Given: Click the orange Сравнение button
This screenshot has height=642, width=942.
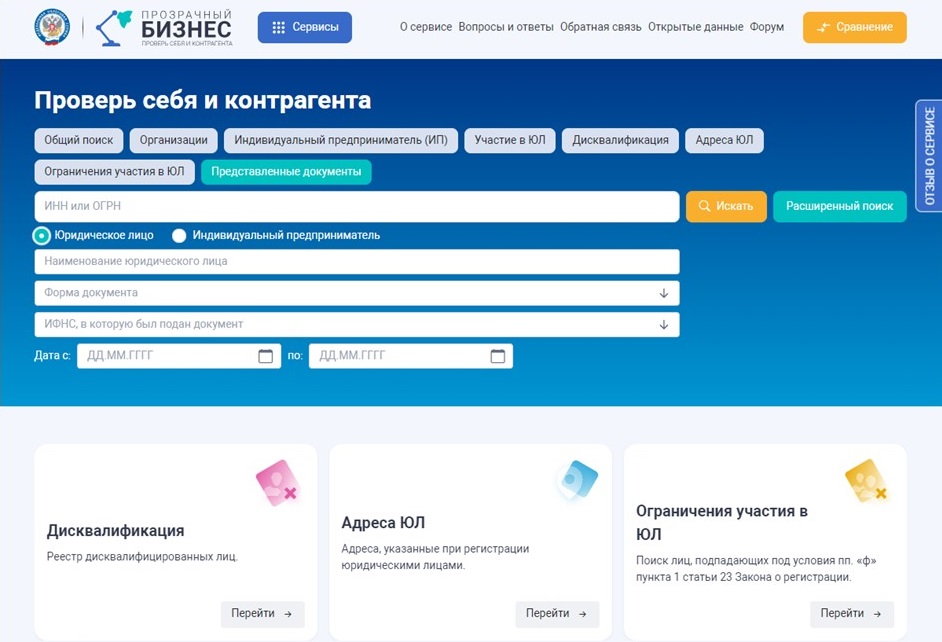Looking at the screenshot, I should point(854,27).
